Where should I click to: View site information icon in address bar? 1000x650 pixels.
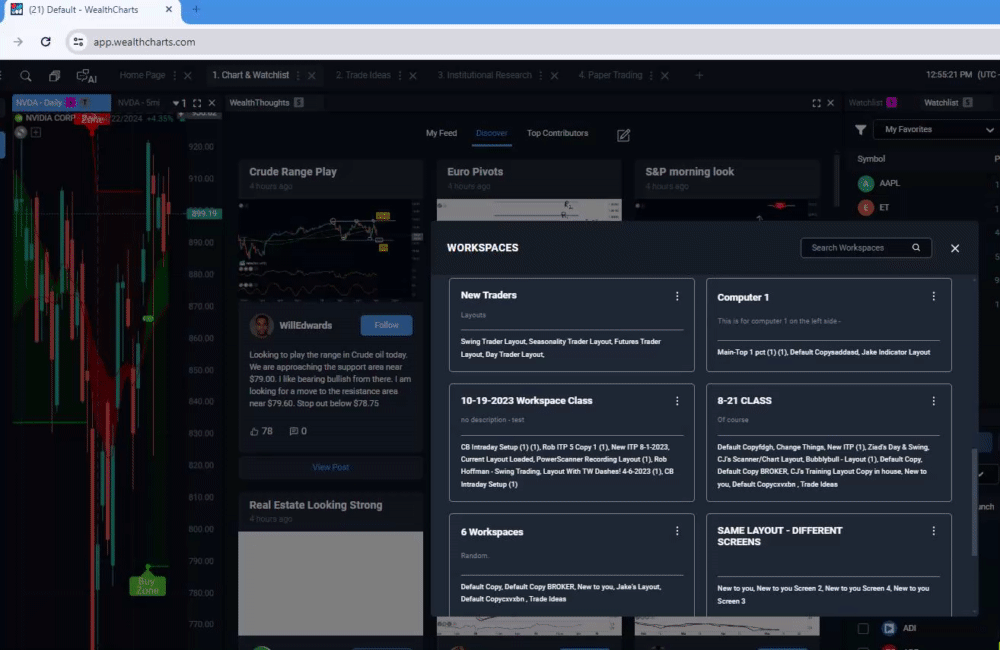pos(78,42)
